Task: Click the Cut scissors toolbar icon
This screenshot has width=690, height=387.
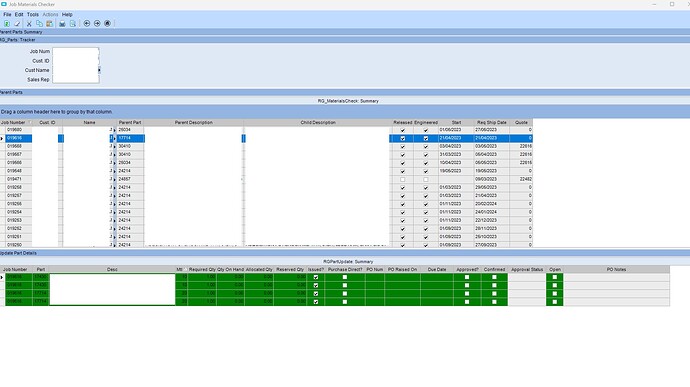Action: pos(29,23)
